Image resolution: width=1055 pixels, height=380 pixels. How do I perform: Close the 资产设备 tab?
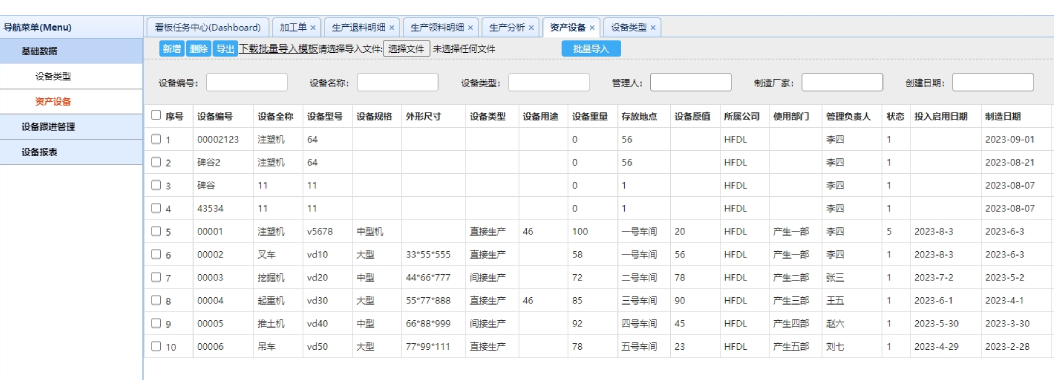[592, 28]
